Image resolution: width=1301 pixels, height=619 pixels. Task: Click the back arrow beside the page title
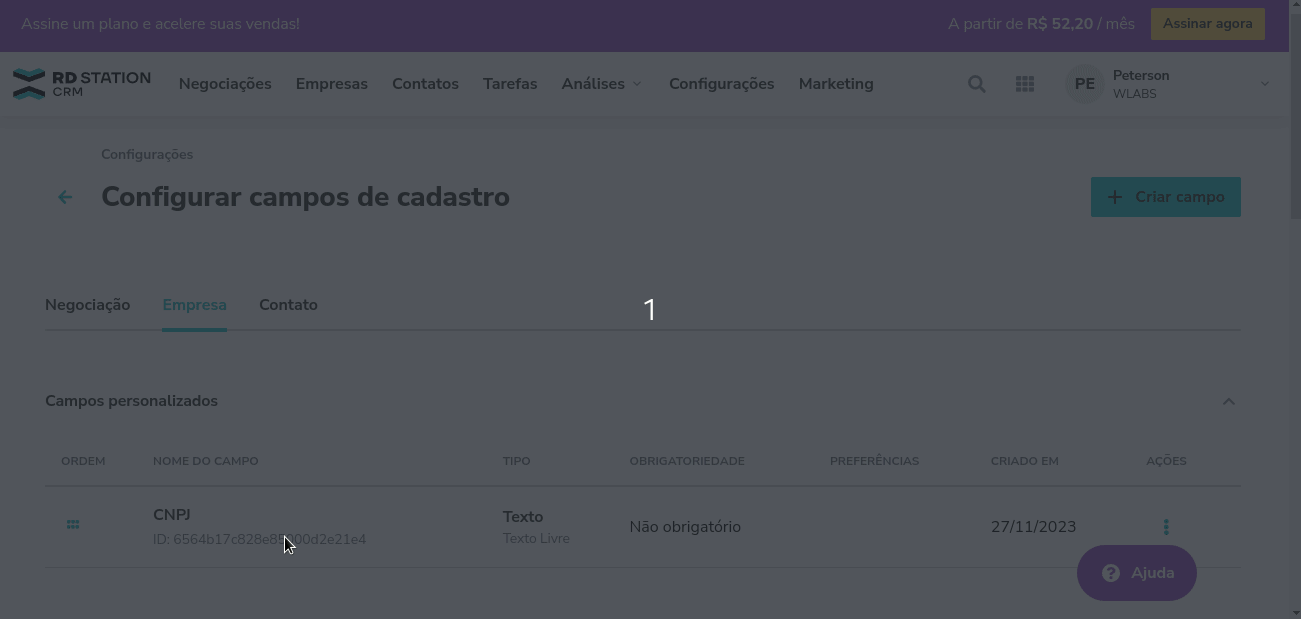tap(64, 196)
